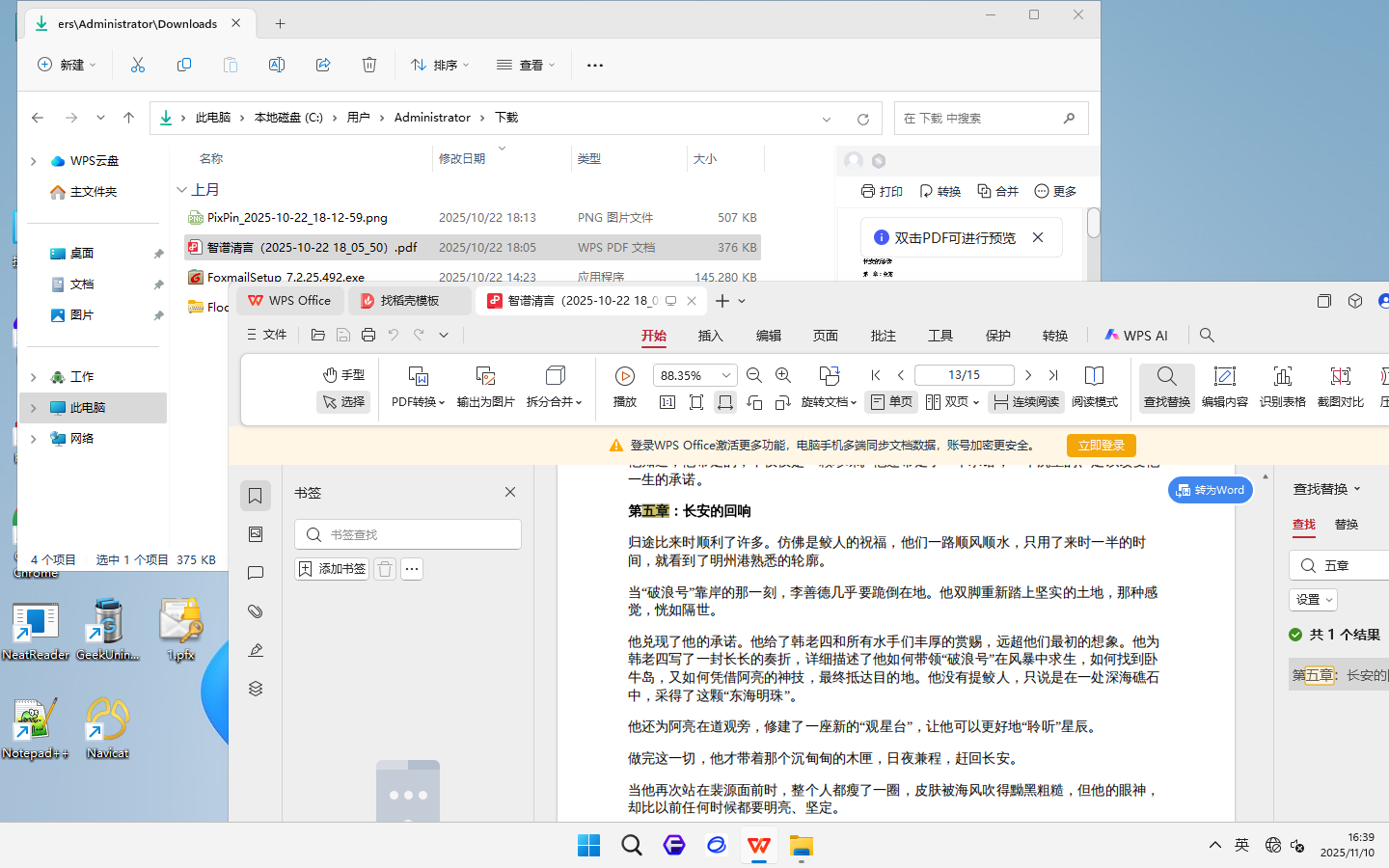Open Reading mode (阅读模式)
This screenshot has height=868, width=1389.
pyautogui.click(x=1094, y=385)
